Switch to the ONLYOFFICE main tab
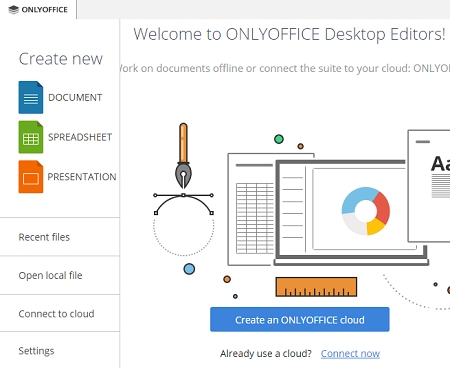 click(x=38, y=10)
